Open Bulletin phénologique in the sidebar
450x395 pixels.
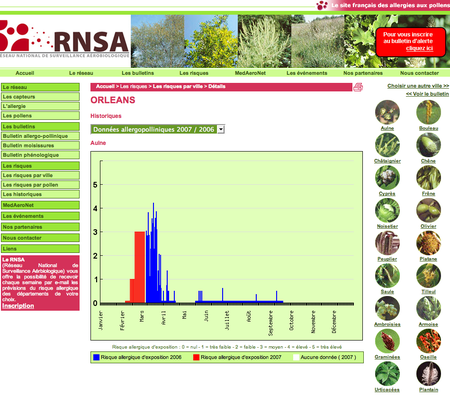40,155
